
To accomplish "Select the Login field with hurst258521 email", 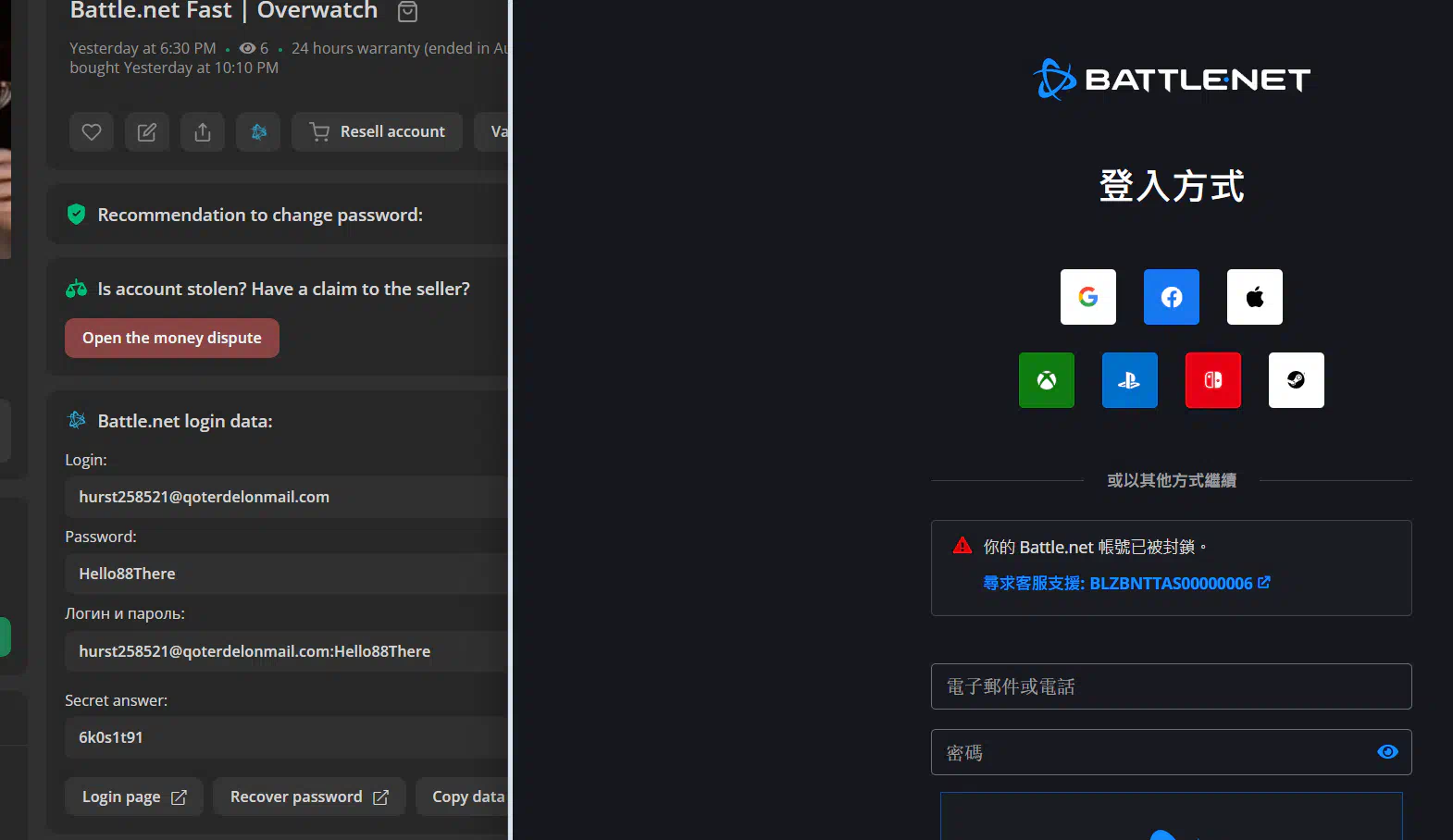I will (x=286, y=497).
